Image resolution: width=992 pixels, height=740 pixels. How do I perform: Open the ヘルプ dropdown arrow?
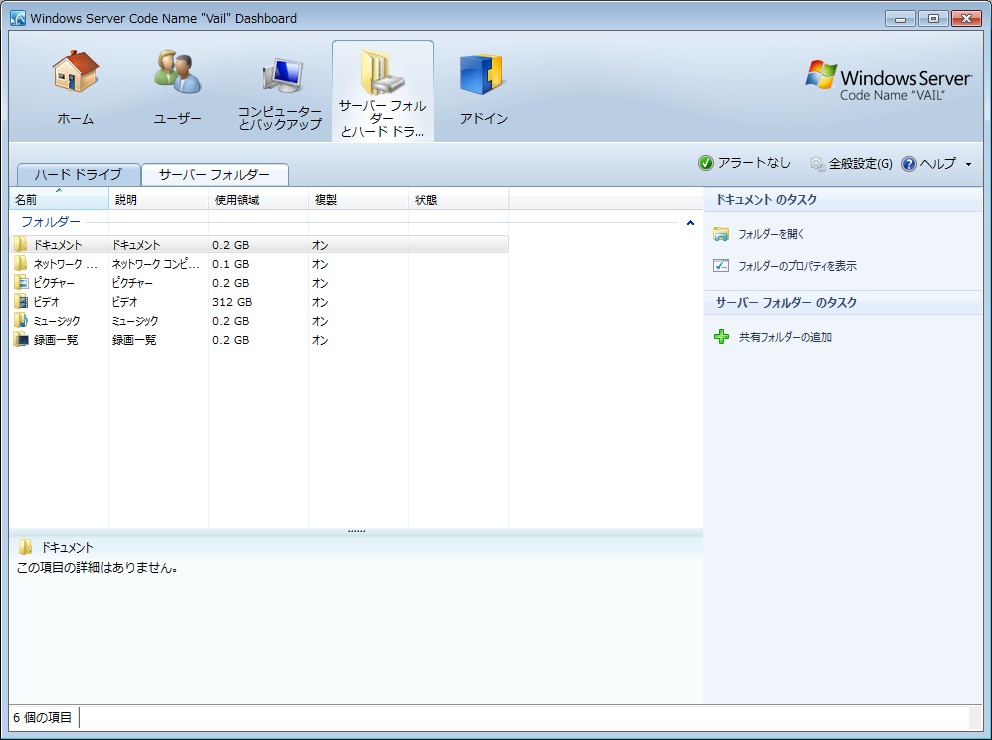(968, 164)
